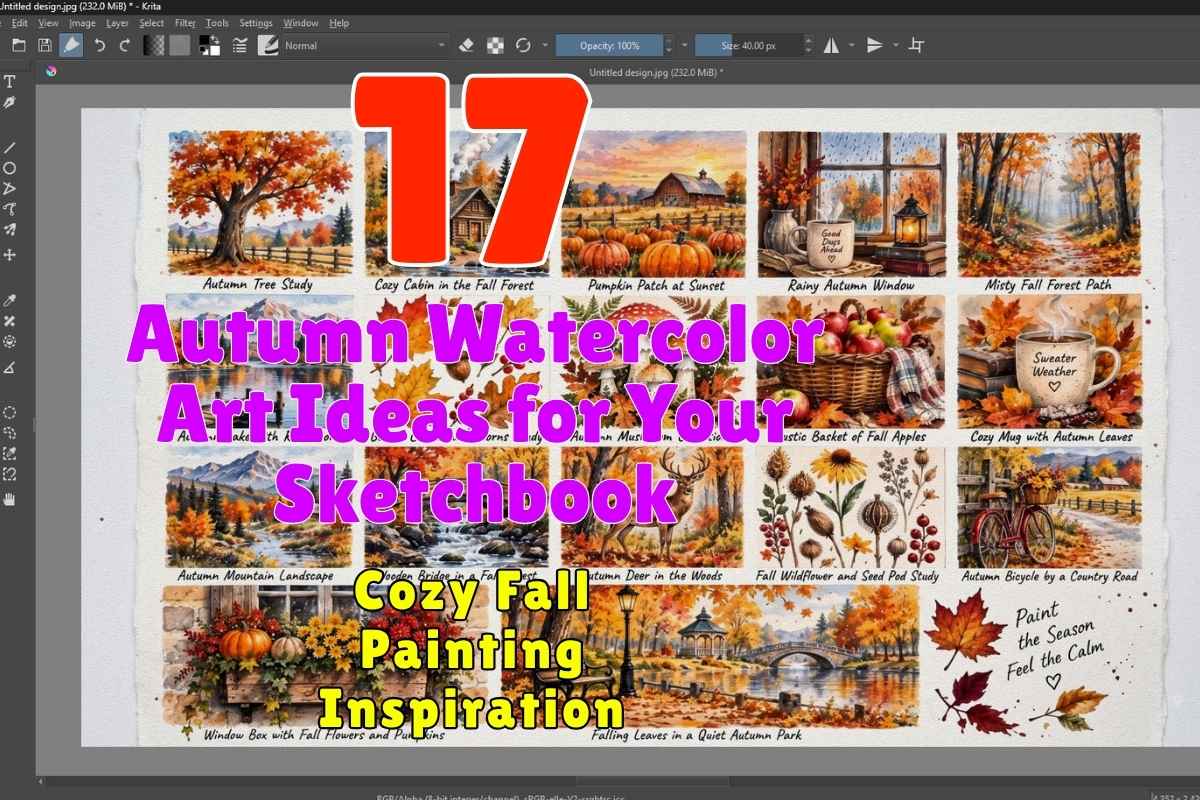Open the fill pattern swatch
The height and width of the screenshot is (800, 1200).
180,45
